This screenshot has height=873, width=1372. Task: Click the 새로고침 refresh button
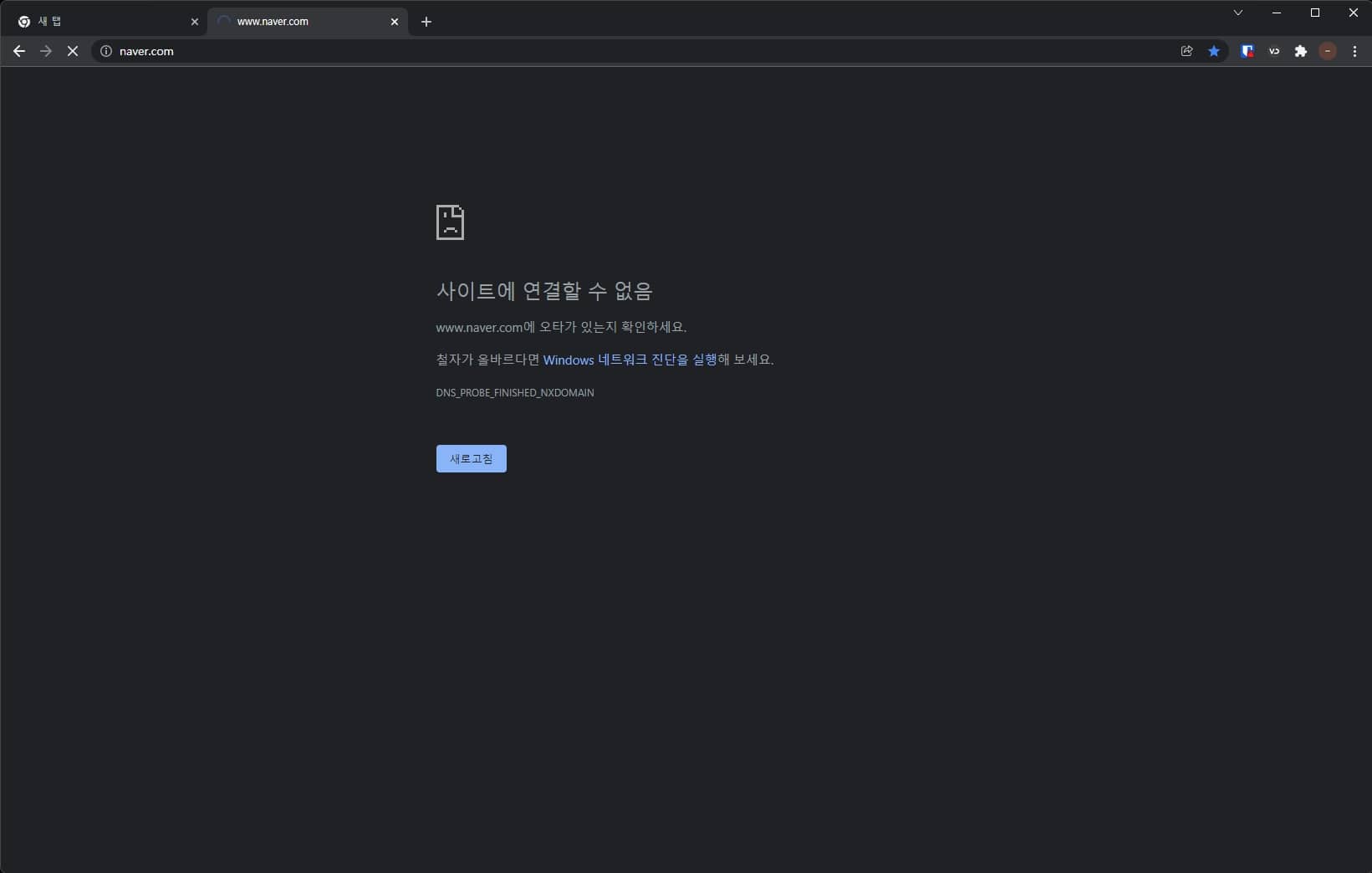coord(471,458)
